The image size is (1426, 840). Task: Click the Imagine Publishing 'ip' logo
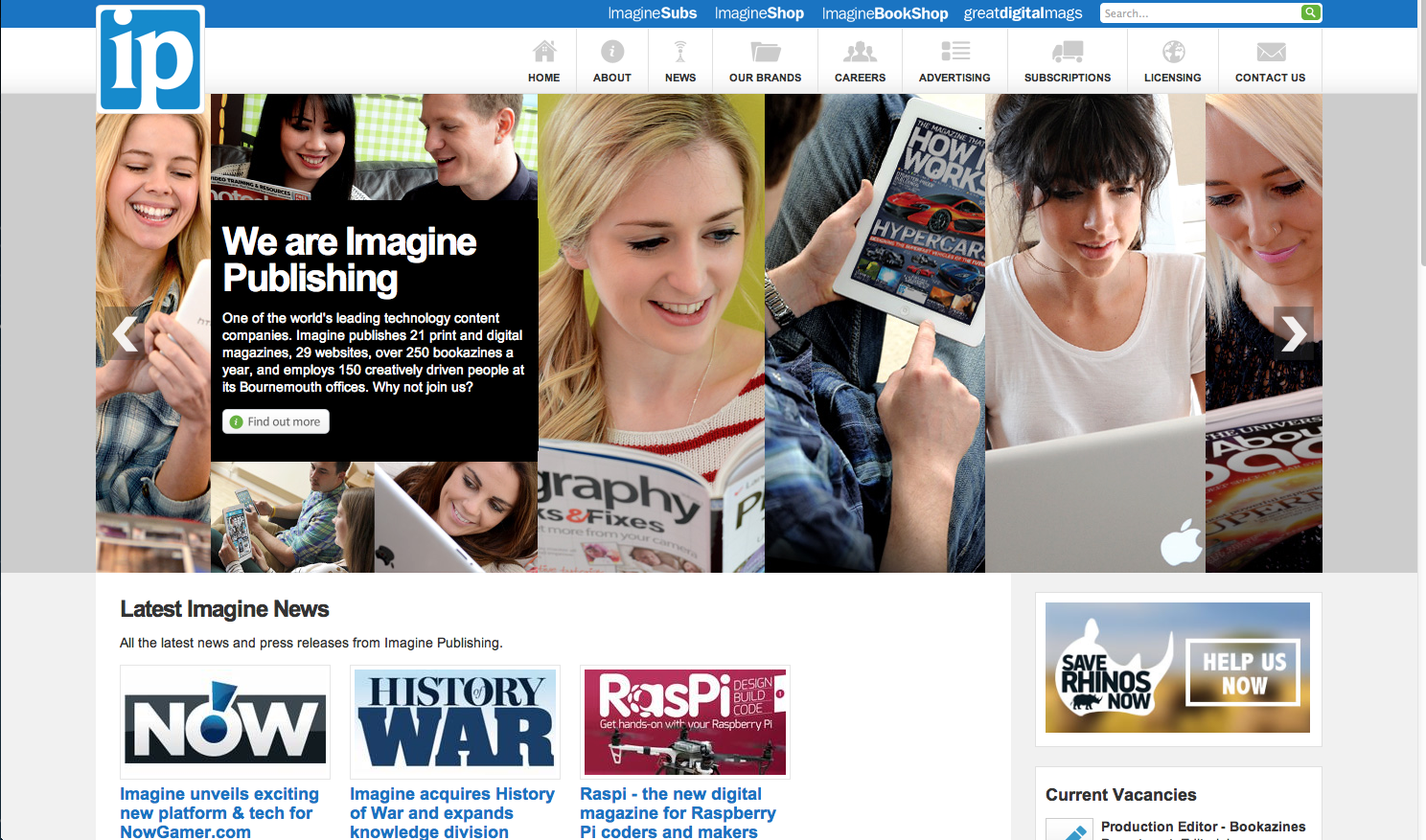(150, 58)
